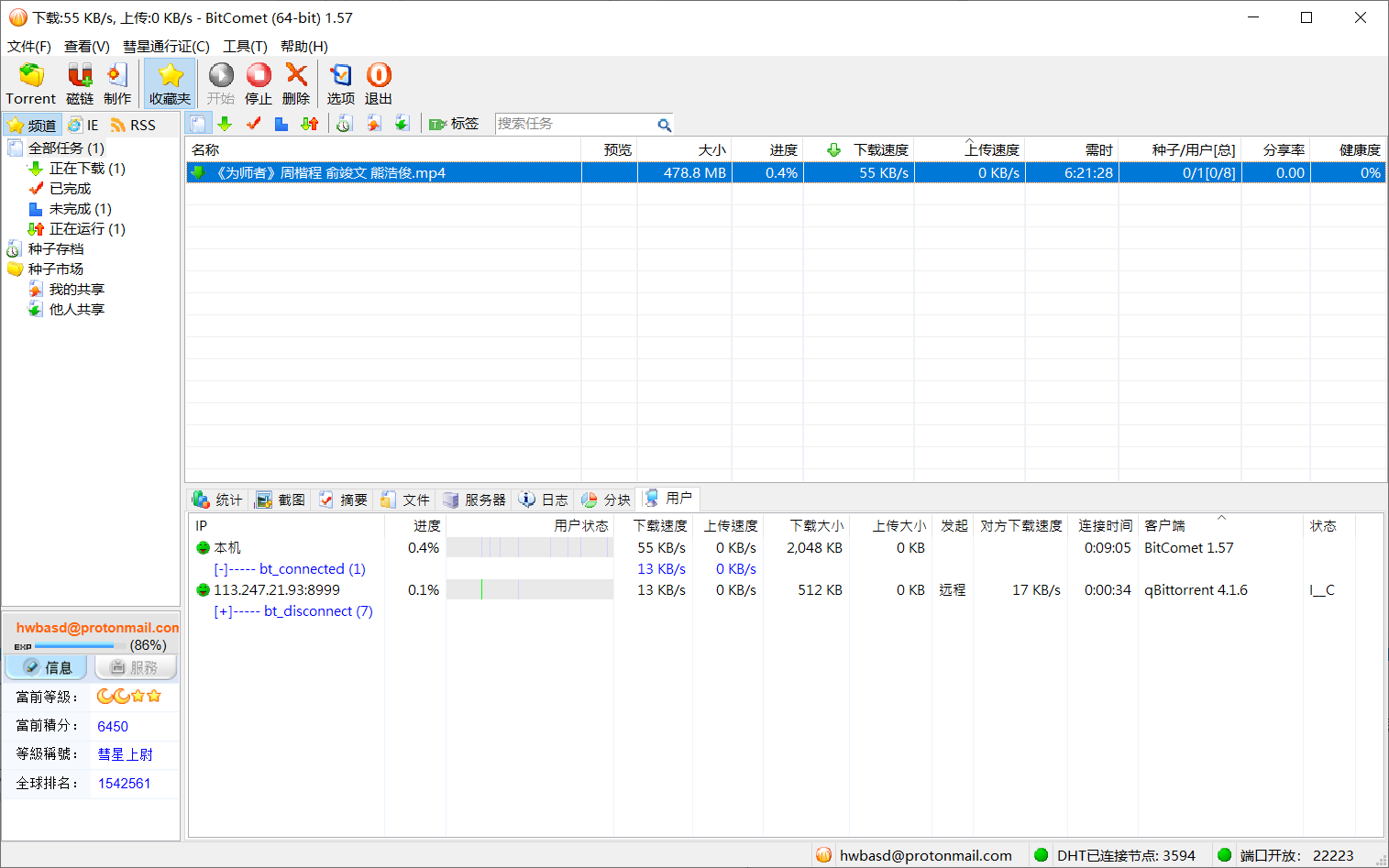This screenshot has height=868, width=1389.
Task: Open the 工具(T) menu
Action: pos(245,46)
